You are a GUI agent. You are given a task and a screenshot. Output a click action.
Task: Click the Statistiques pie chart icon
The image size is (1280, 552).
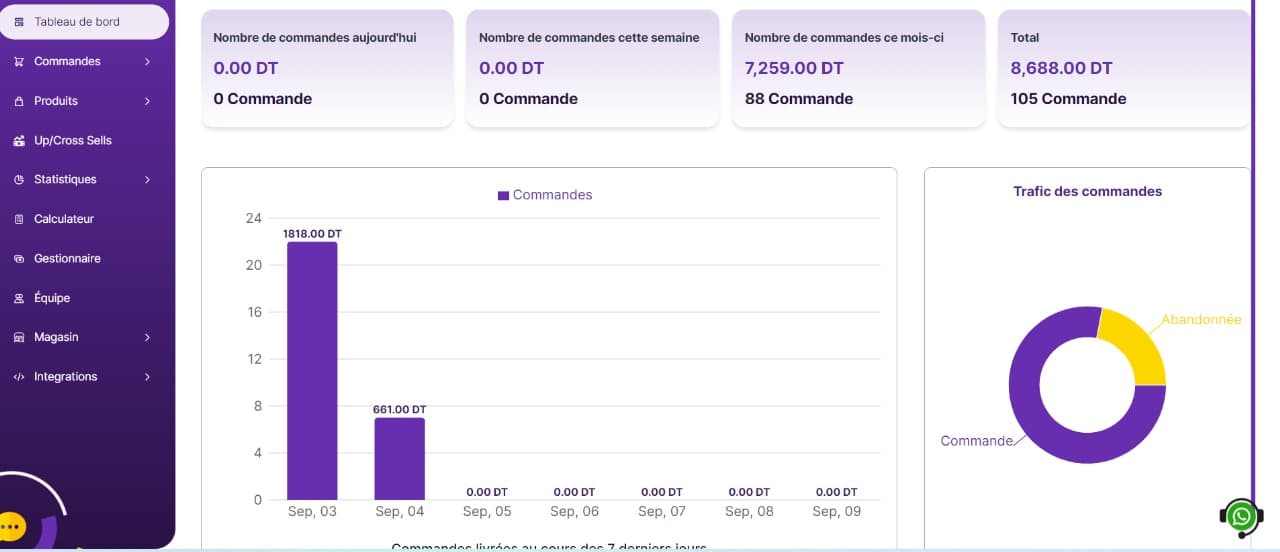tap(19, 180)
